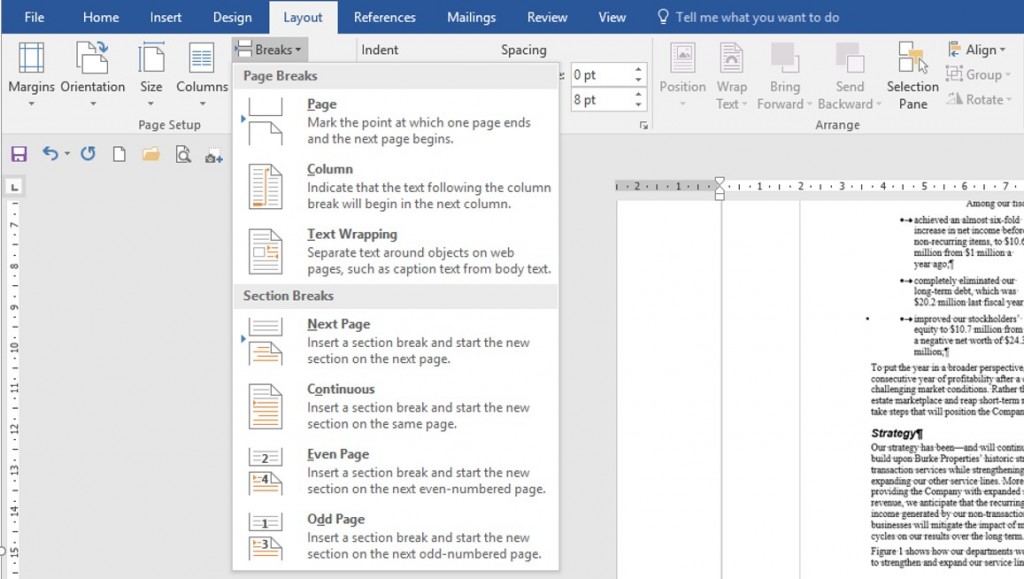Expand the Align dropdown
This screenshot has height=579, width=1024.
point(981,49)
